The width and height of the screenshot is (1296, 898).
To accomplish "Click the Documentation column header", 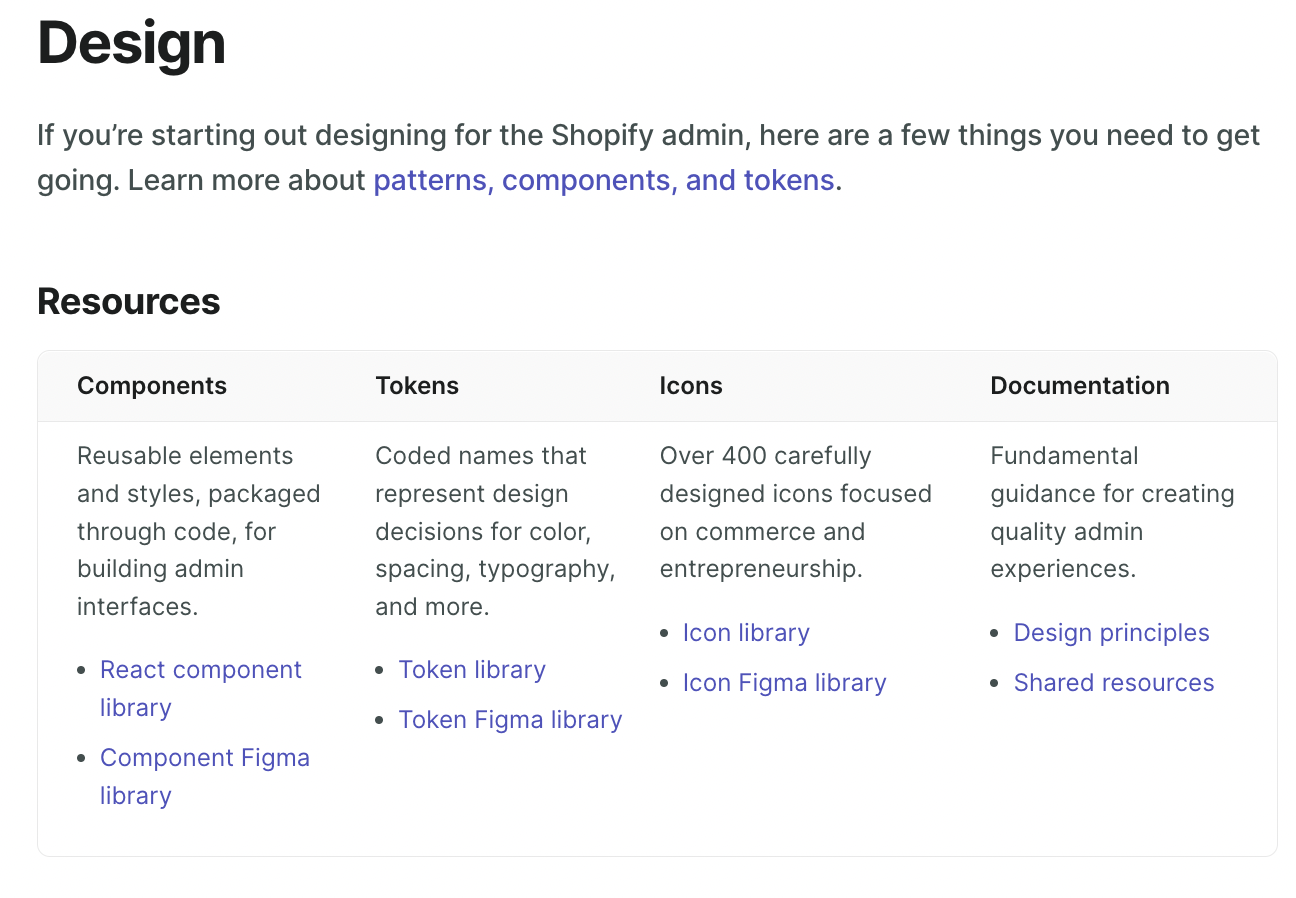I will pos(1080,386).
